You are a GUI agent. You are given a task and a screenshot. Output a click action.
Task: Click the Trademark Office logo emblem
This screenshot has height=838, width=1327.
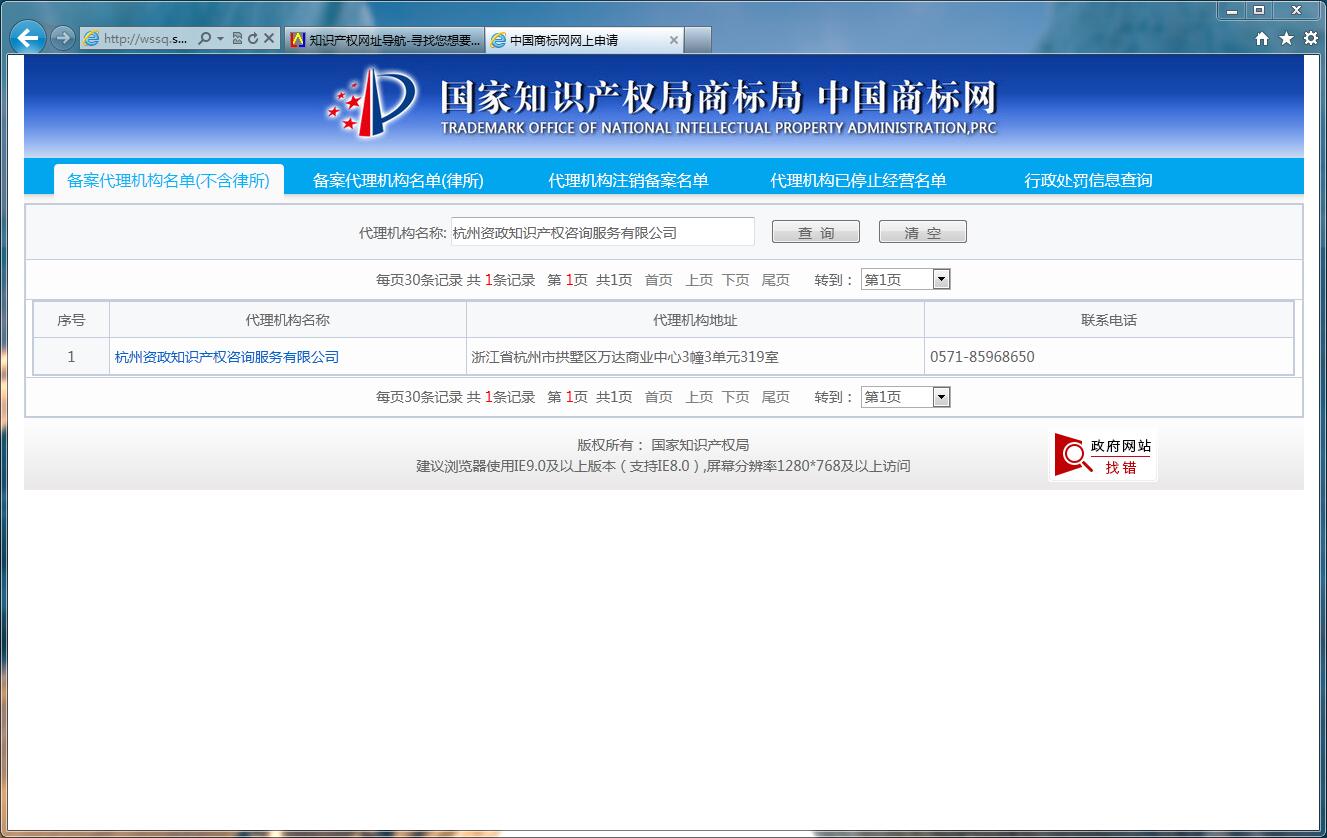(x=372, y=102)
